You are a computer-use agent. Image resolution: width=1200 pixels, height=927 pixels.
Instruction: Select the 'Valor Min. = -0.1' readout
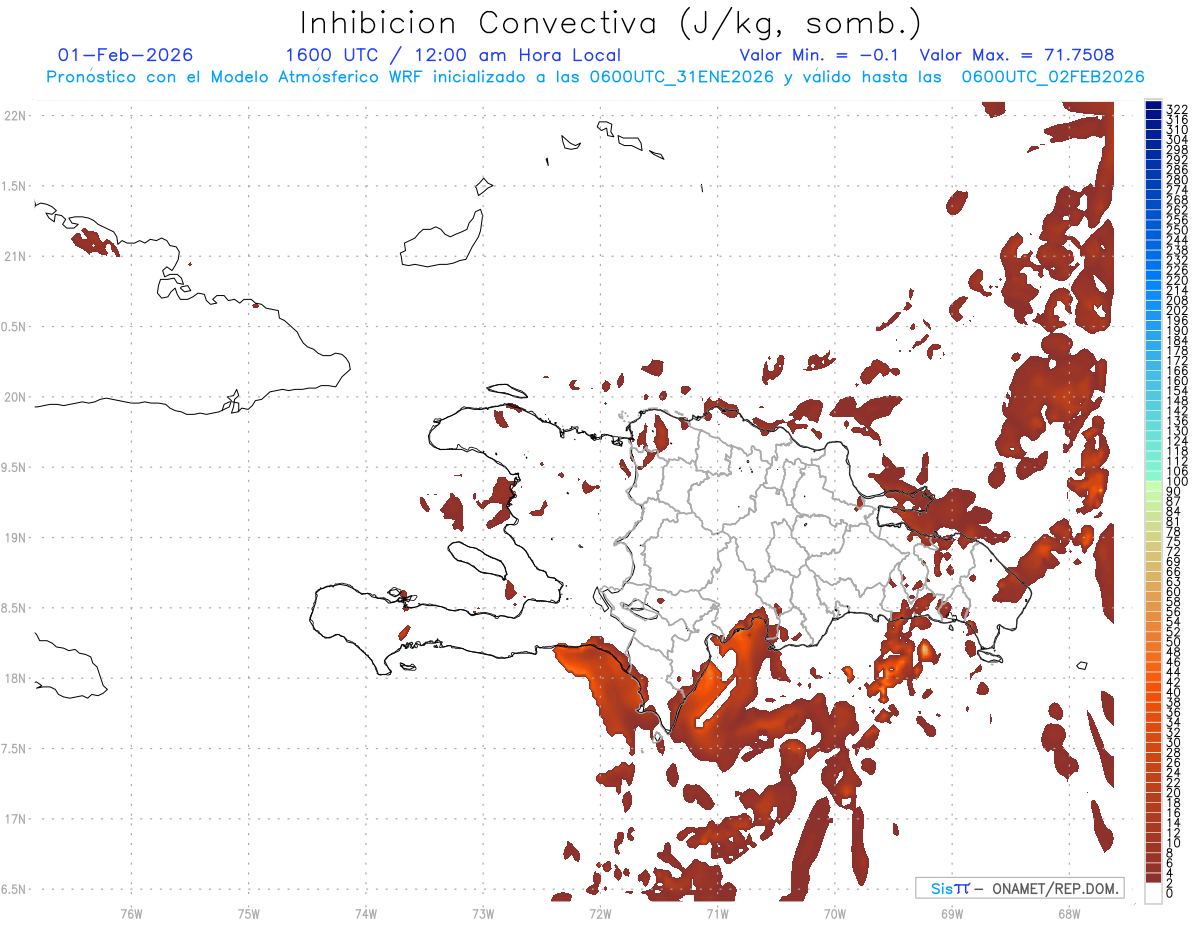[x=819, y=55]
